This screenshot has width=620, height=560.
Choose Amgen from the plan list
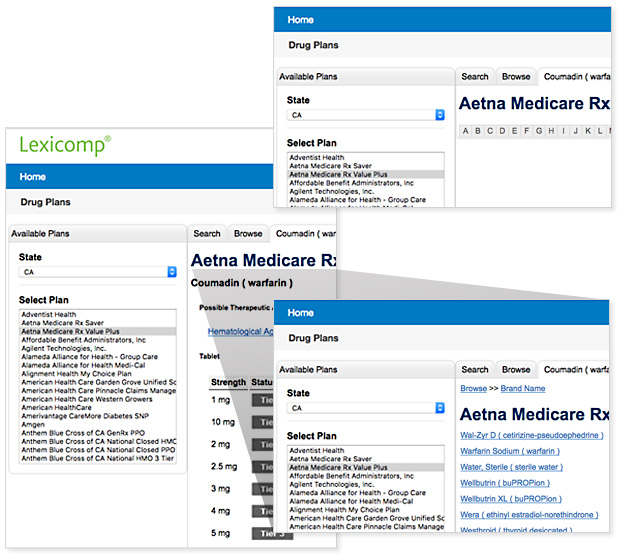tap(34, 424)
